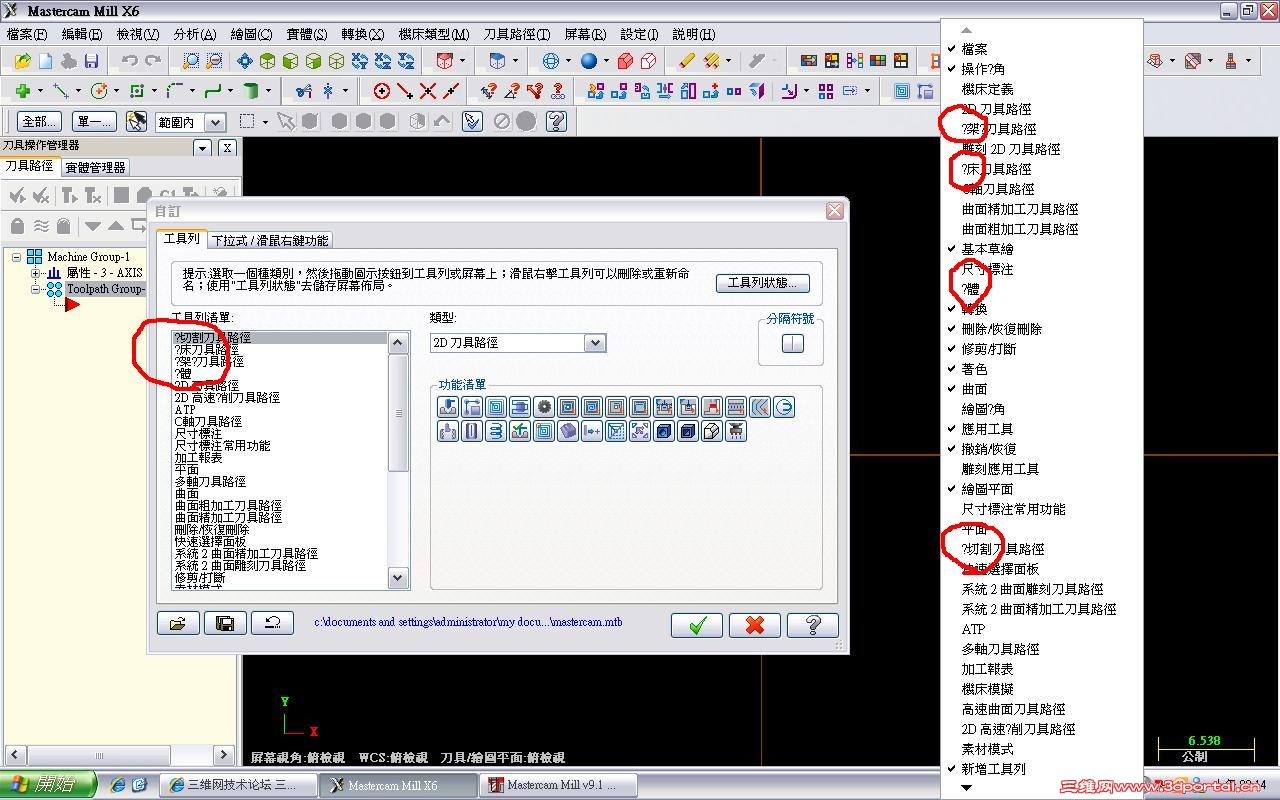Collapse the Toolpath Group tree node
Screen dimensions: 1280x800
point(35,289)
